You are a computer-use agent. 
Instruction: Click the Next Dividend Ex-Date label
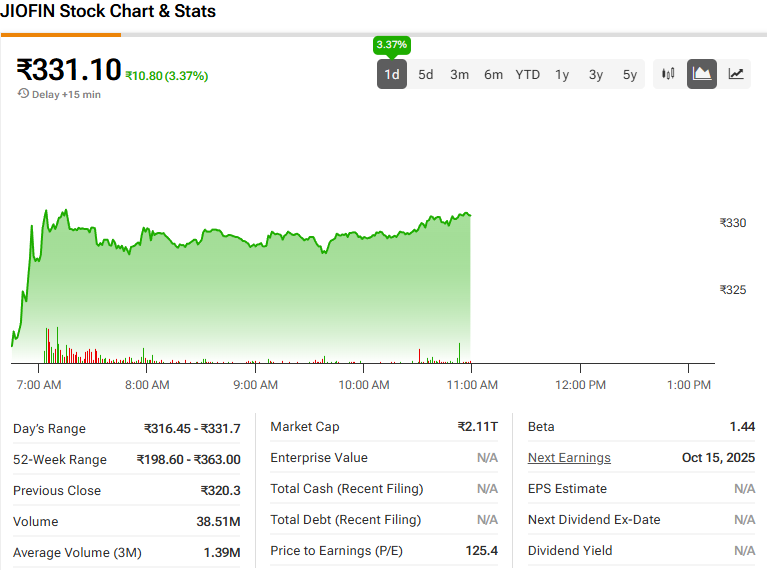pos(594,520)
